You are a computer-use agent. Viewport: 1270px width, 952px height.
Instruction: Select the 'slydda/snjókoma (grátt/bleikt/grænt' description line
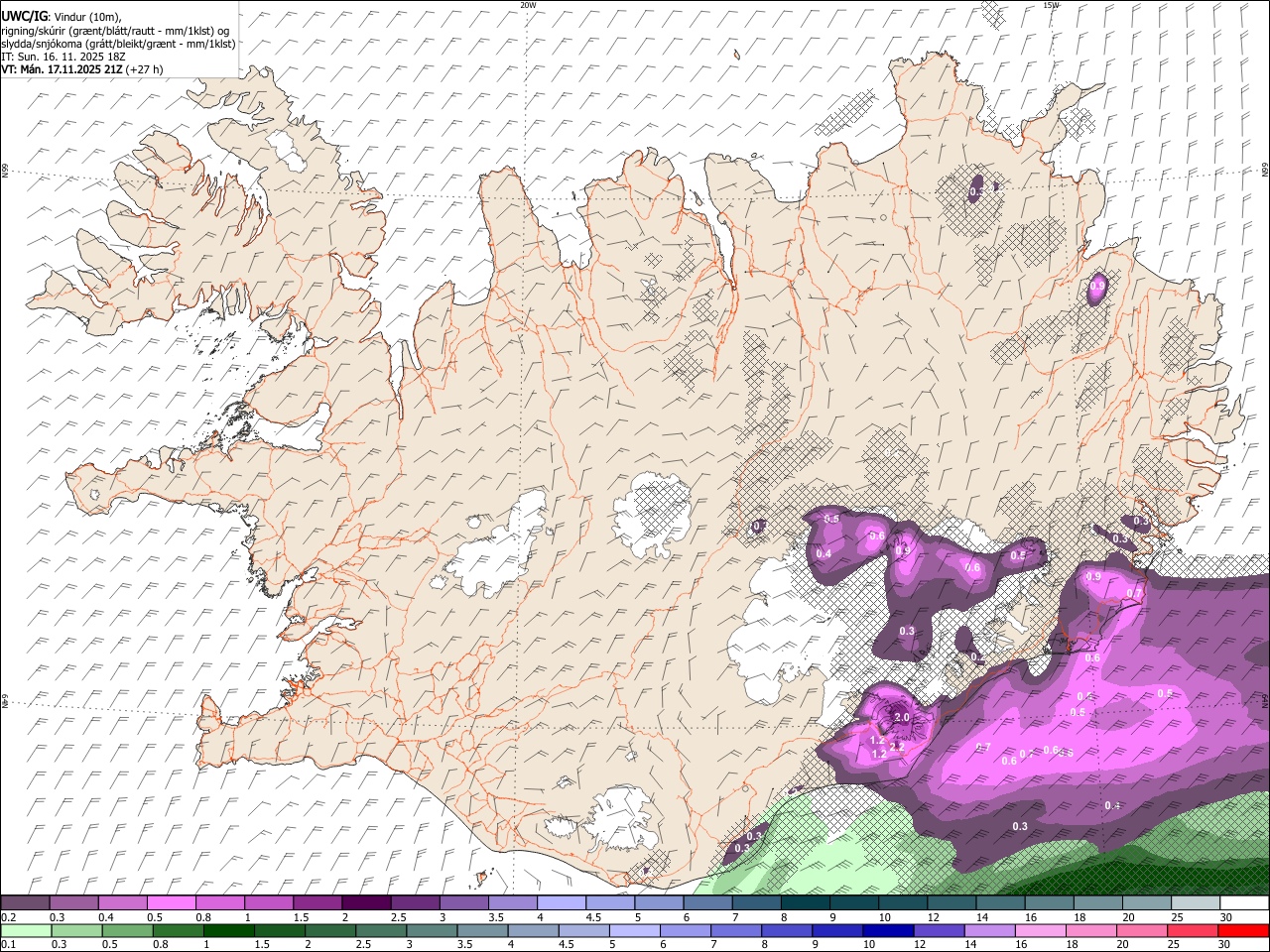(118, 44)
